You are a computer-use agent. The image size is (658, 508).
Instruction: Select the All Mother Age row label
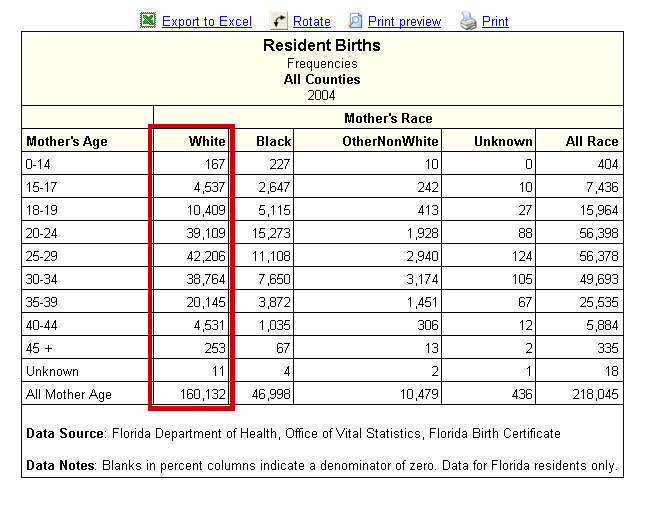coord(68,395)
